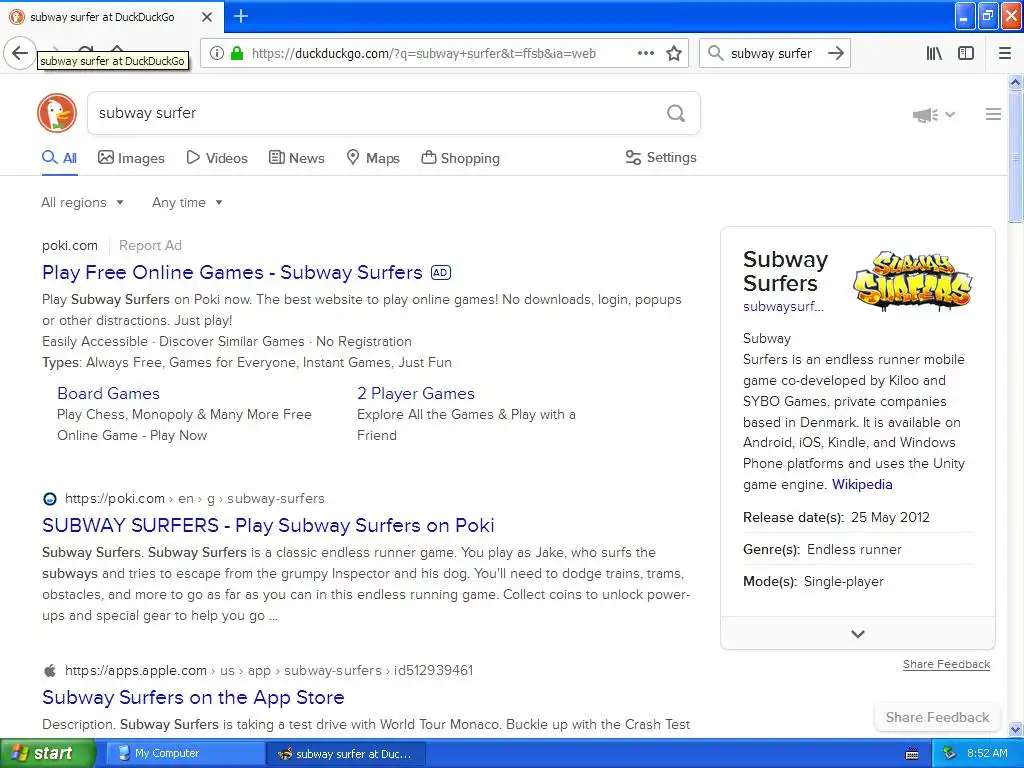Click underlined Share Feedback link below panel
Image resolution: width=1024 pixels, height=768 pixels.
(x=946, y=664)
